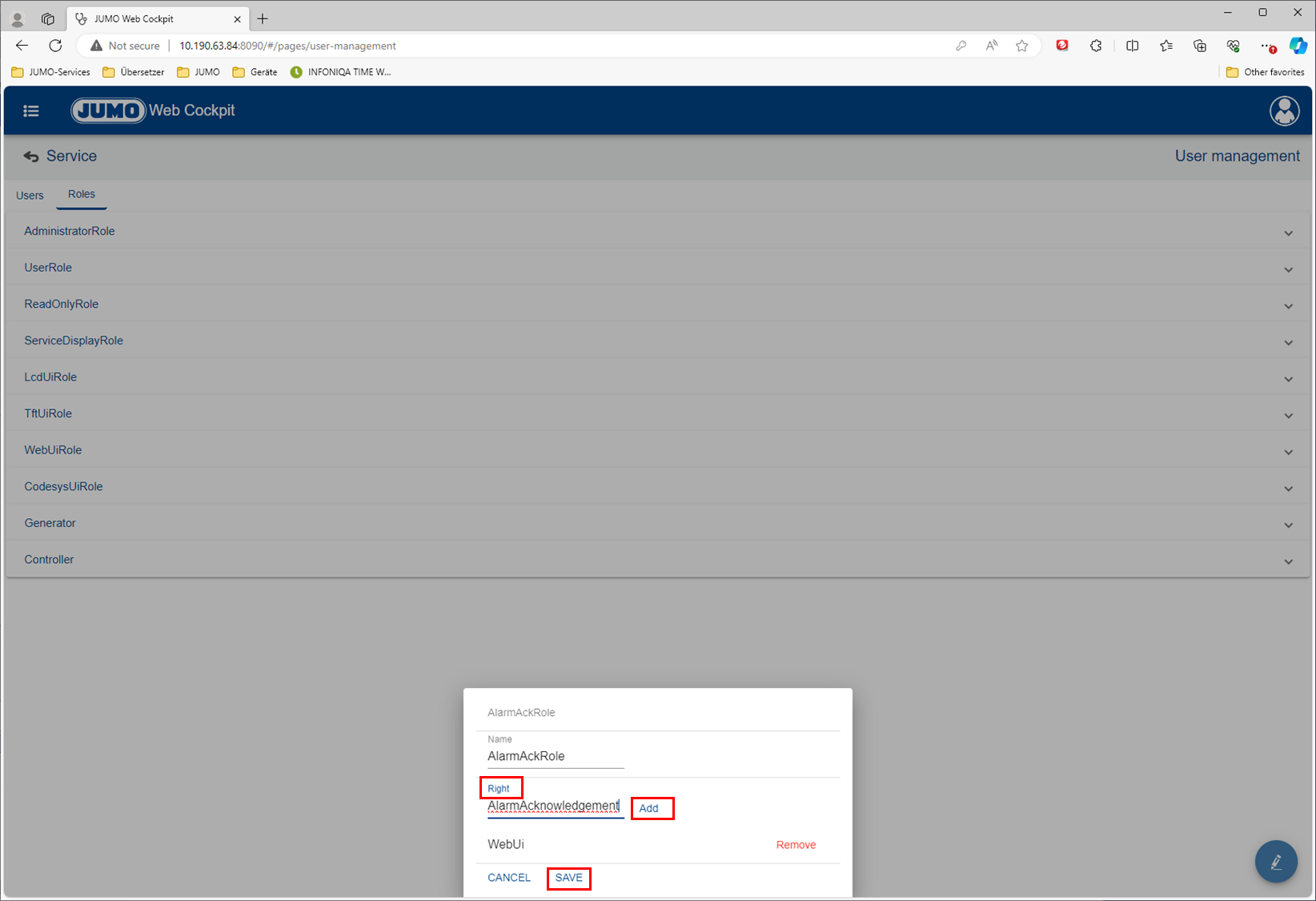Click the user profile avatar icon
1316x901 pixels.
pos(1284,111)
